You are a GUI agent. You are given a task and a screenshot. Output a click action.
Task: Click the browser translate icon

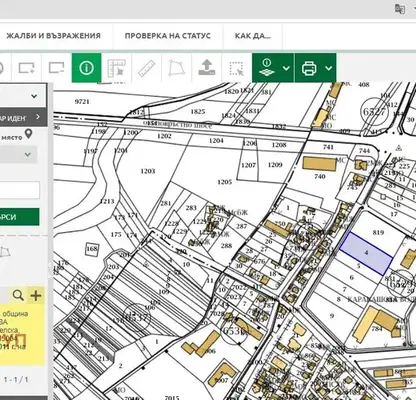400,9
